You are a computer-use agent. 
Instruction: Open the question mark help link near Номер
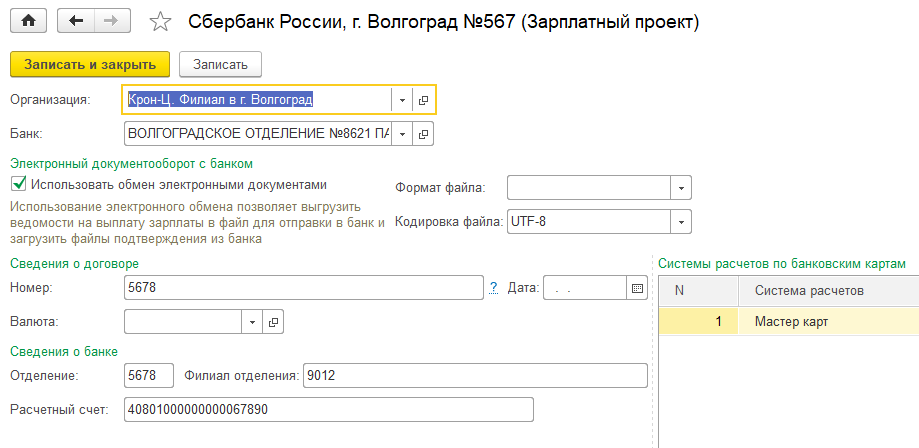point(493,287)
